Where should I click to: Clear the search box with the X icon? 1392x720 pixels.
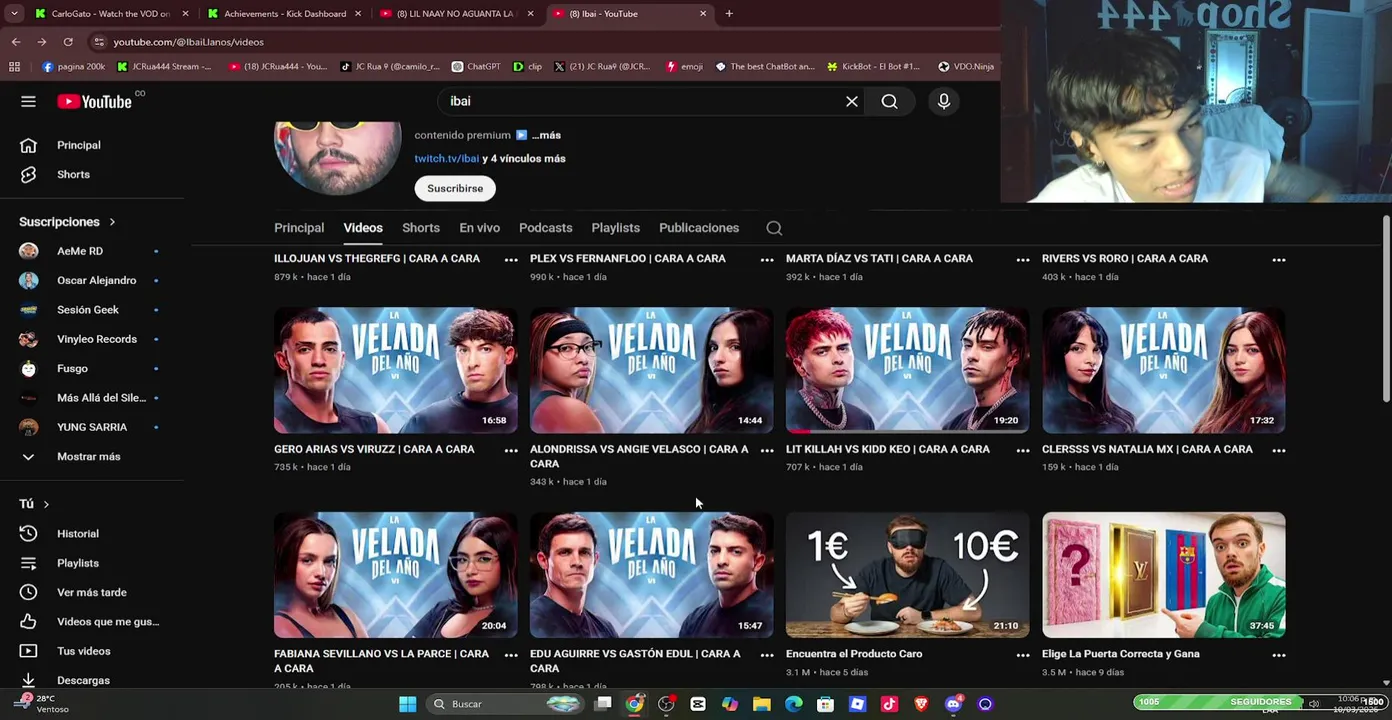852,101
